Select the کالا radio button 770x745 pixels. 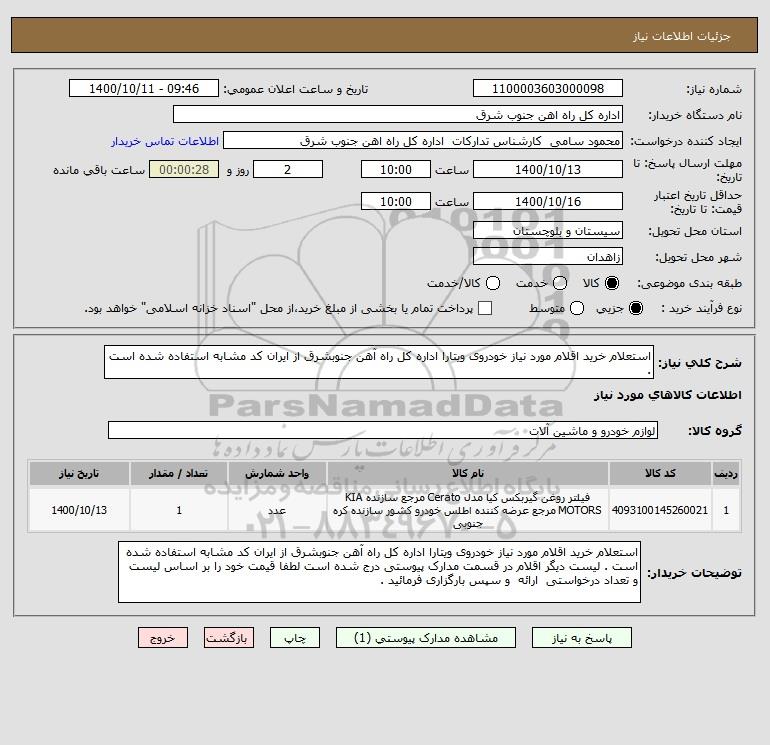[x=612, y=283]
